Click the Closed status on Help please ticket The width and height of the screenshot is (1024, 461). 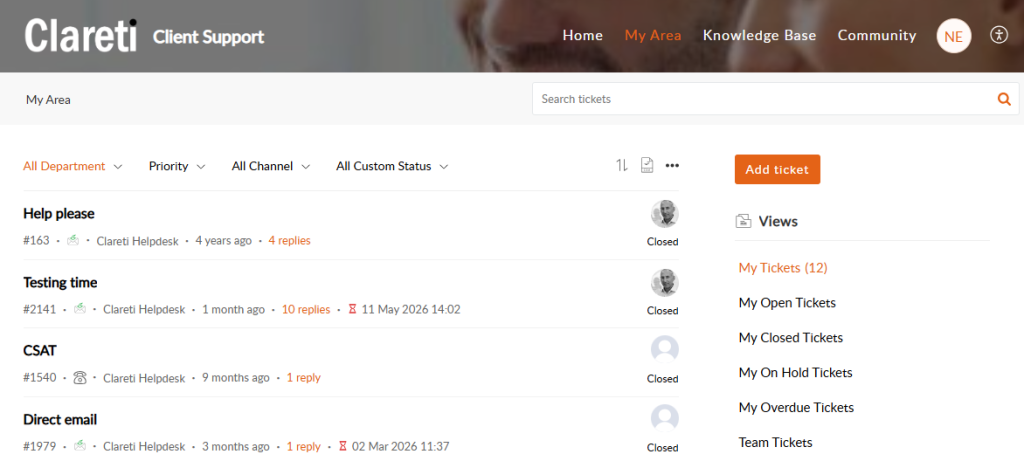(x=663, y=242)
